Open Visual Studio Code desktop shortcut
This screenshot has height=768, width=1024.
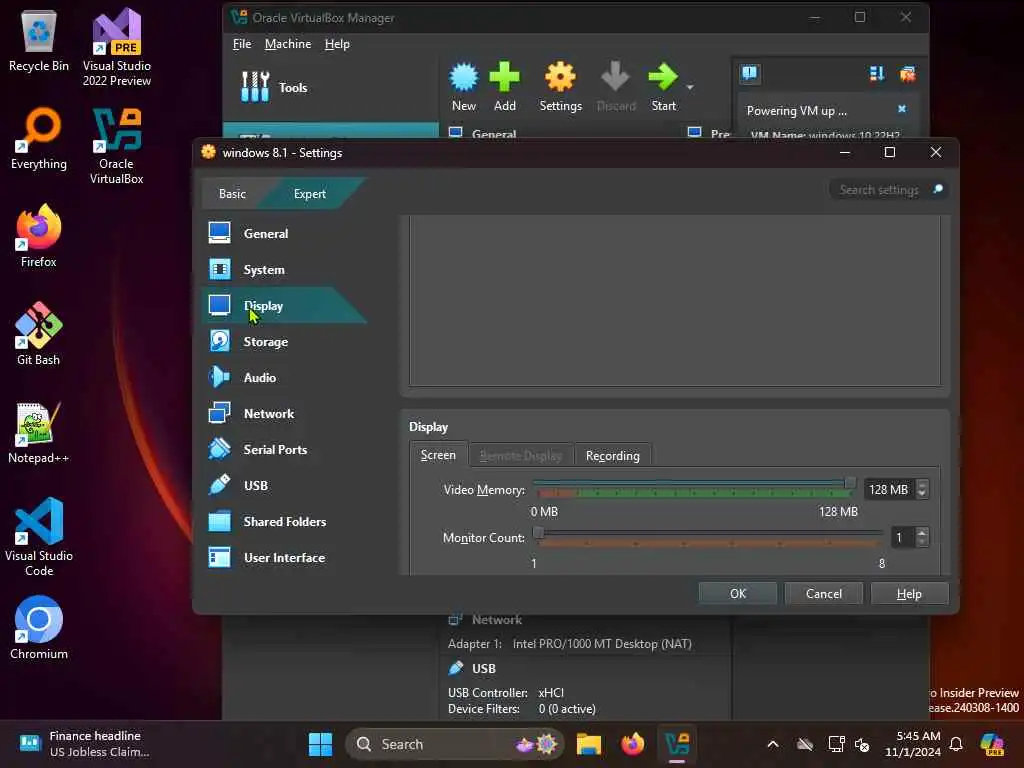[x=39, y=537]
